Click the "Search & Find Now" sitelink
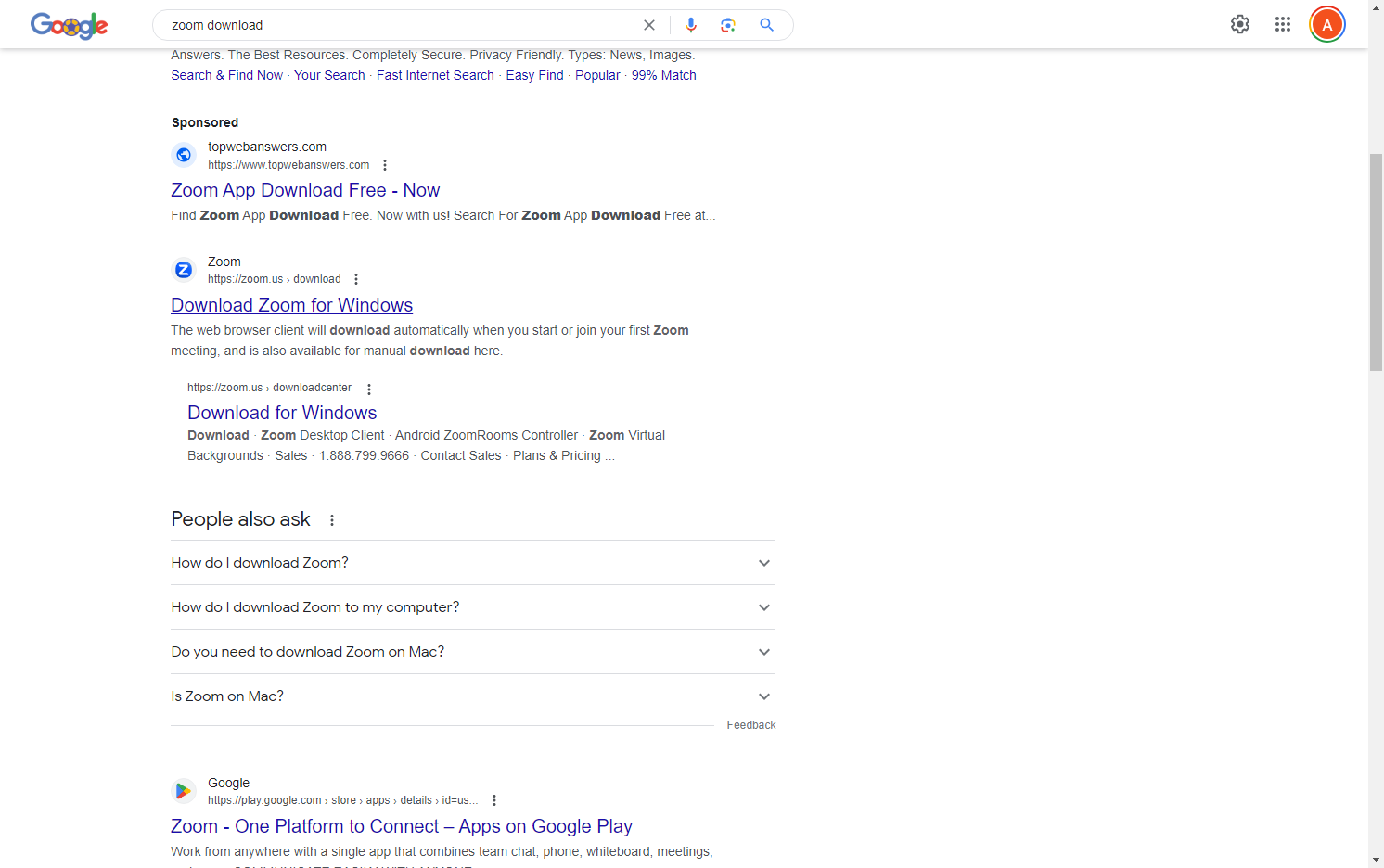Viewport: 1384px width, 868px height. point(227,75)
